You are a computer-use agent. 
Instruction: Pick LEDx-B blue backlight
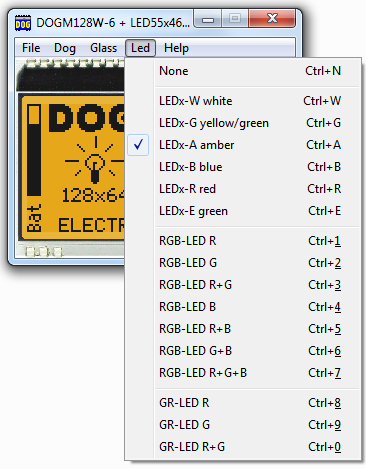click(243, 167)
